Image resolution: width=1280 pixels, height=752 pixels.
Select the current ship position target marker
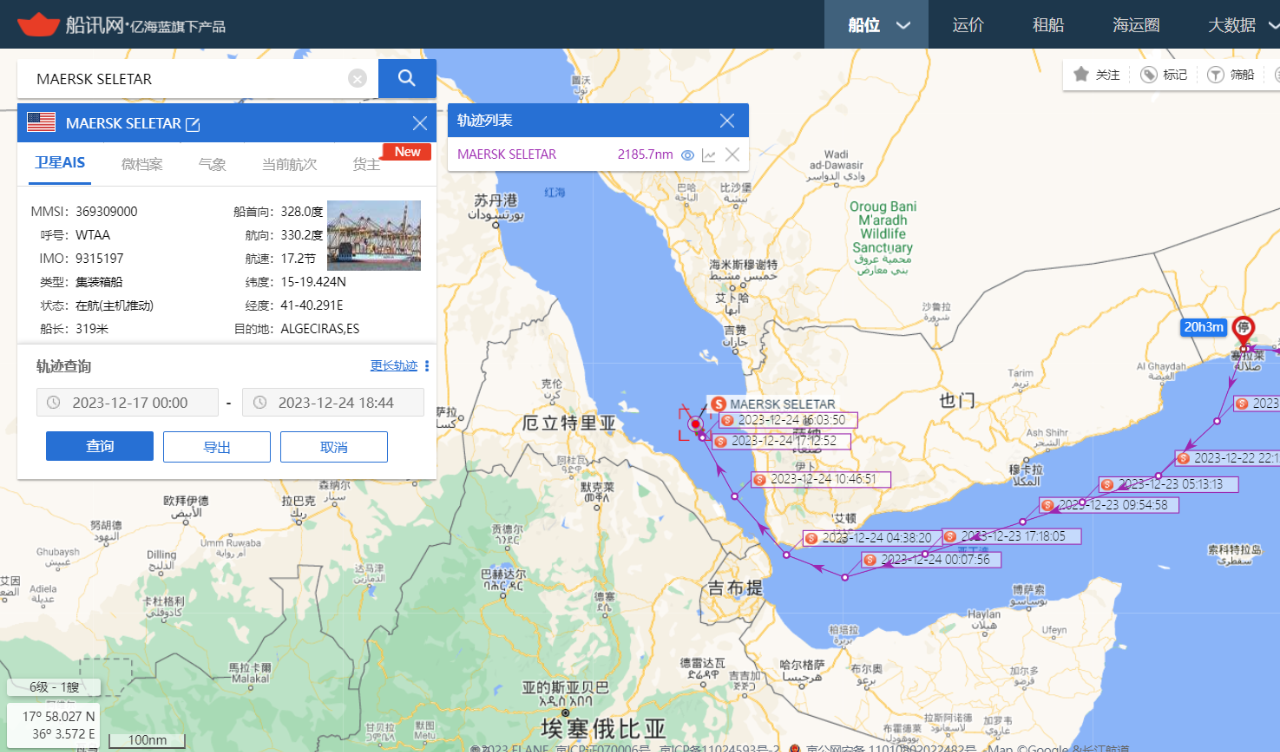695,424
